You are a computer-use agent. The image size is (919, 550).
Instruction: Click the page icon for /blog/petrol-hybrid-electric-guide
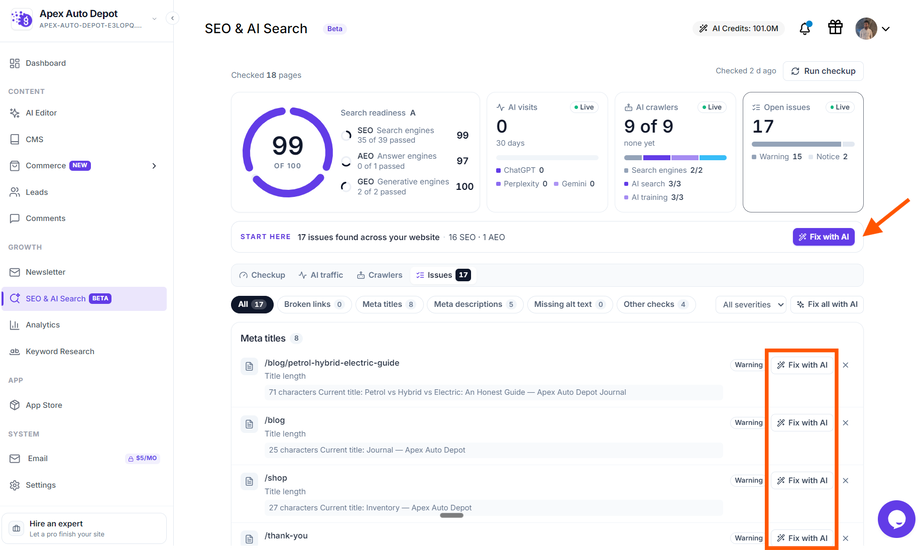coord(249,366)
